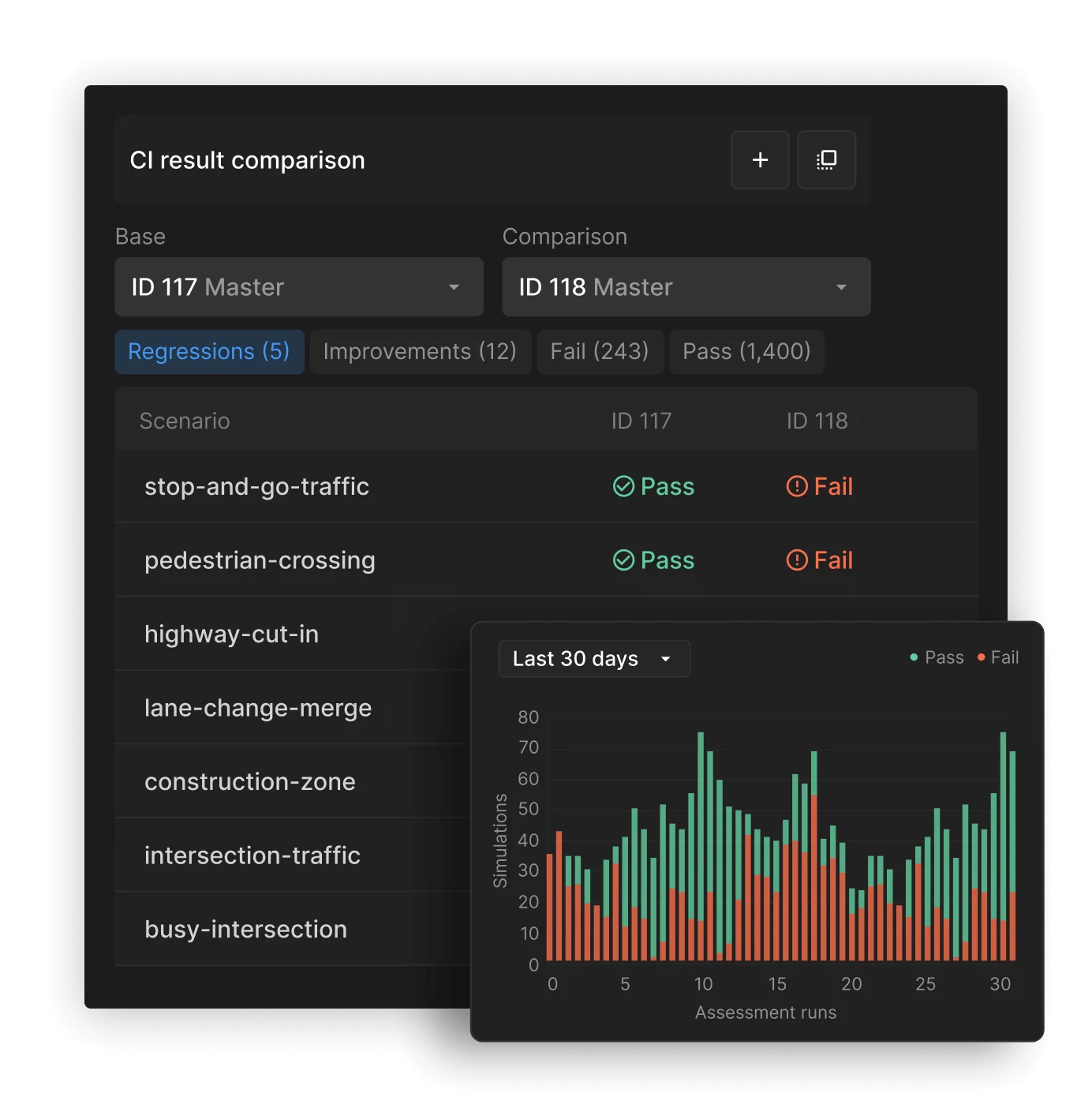This screenshot has width=1092, height=1093.
Task: Click the Fail alert icon for stop-and-go-traffic
Action: click(x=796, y=487)
